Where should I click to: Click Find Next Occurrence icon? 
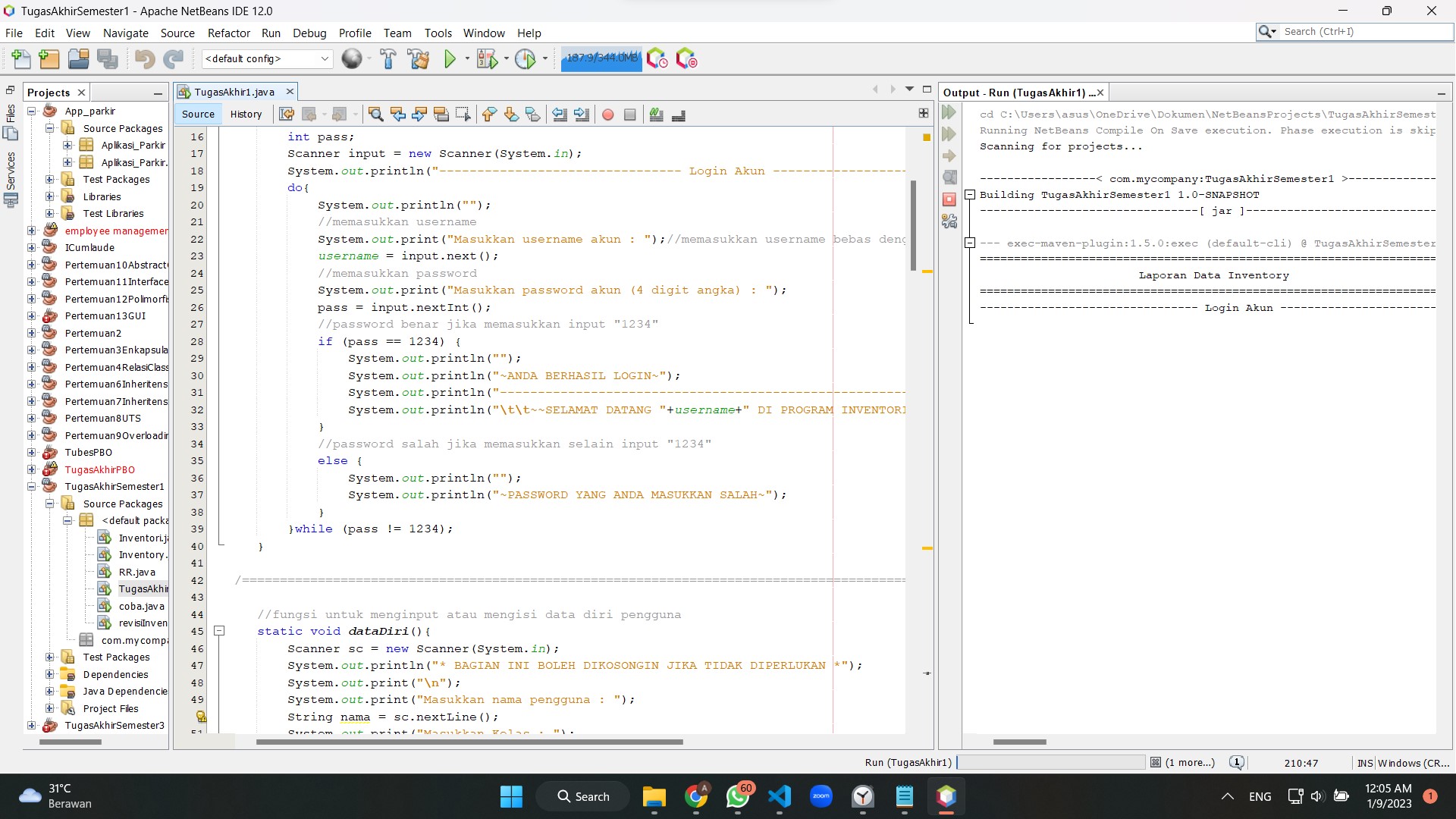point(419,115)
